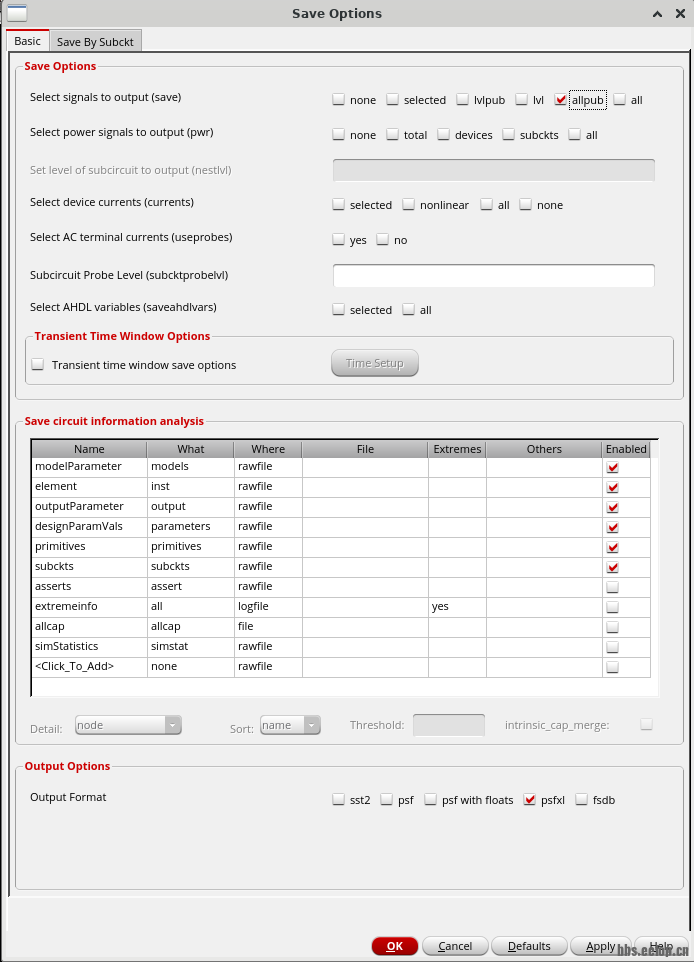Check 'all' for AHDL variables
The height and width of the screenshot is (962, 694).
pos(408,309)
